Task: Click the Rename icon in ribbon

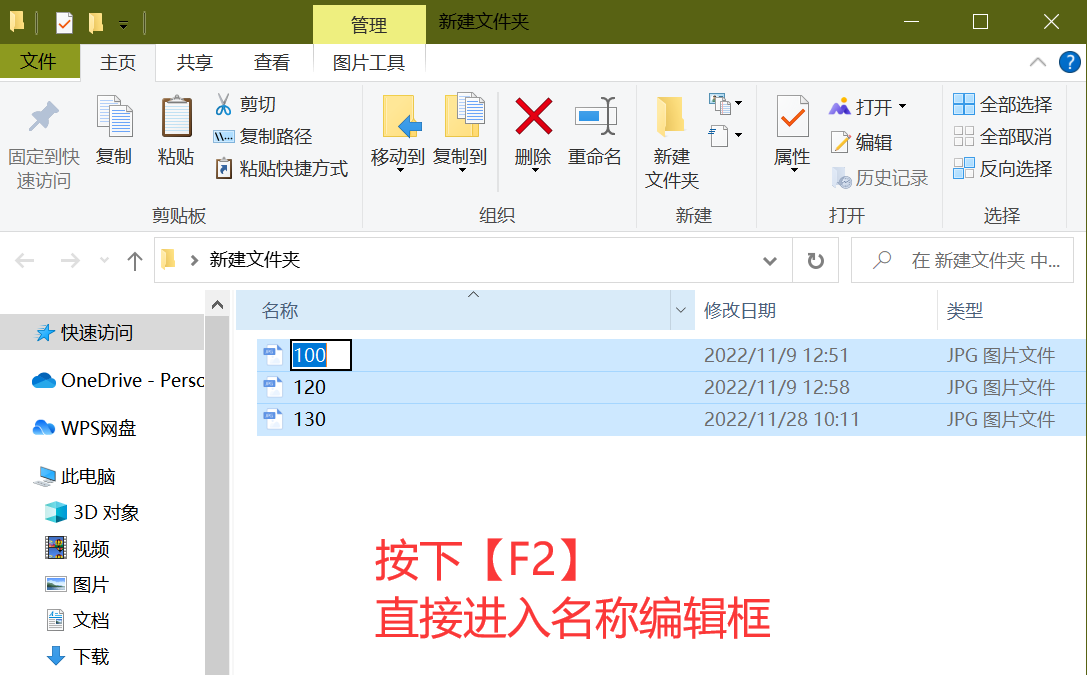Action: click(595, 117)
